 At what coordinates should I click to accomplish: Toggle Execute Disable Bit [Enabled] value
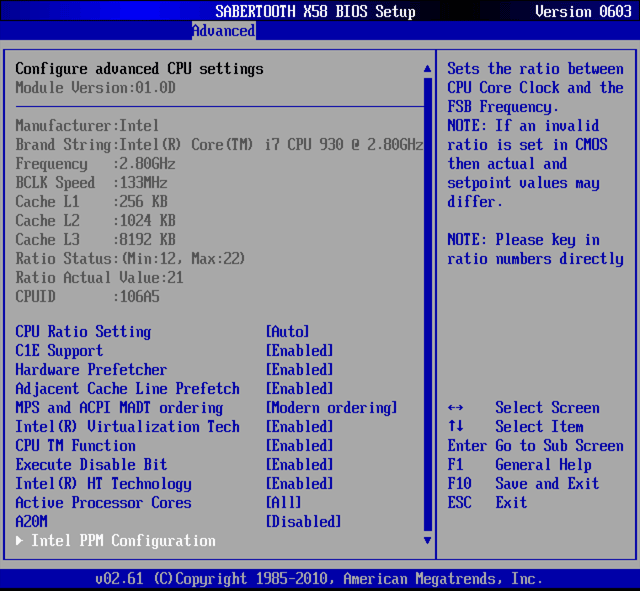(300, 464)
